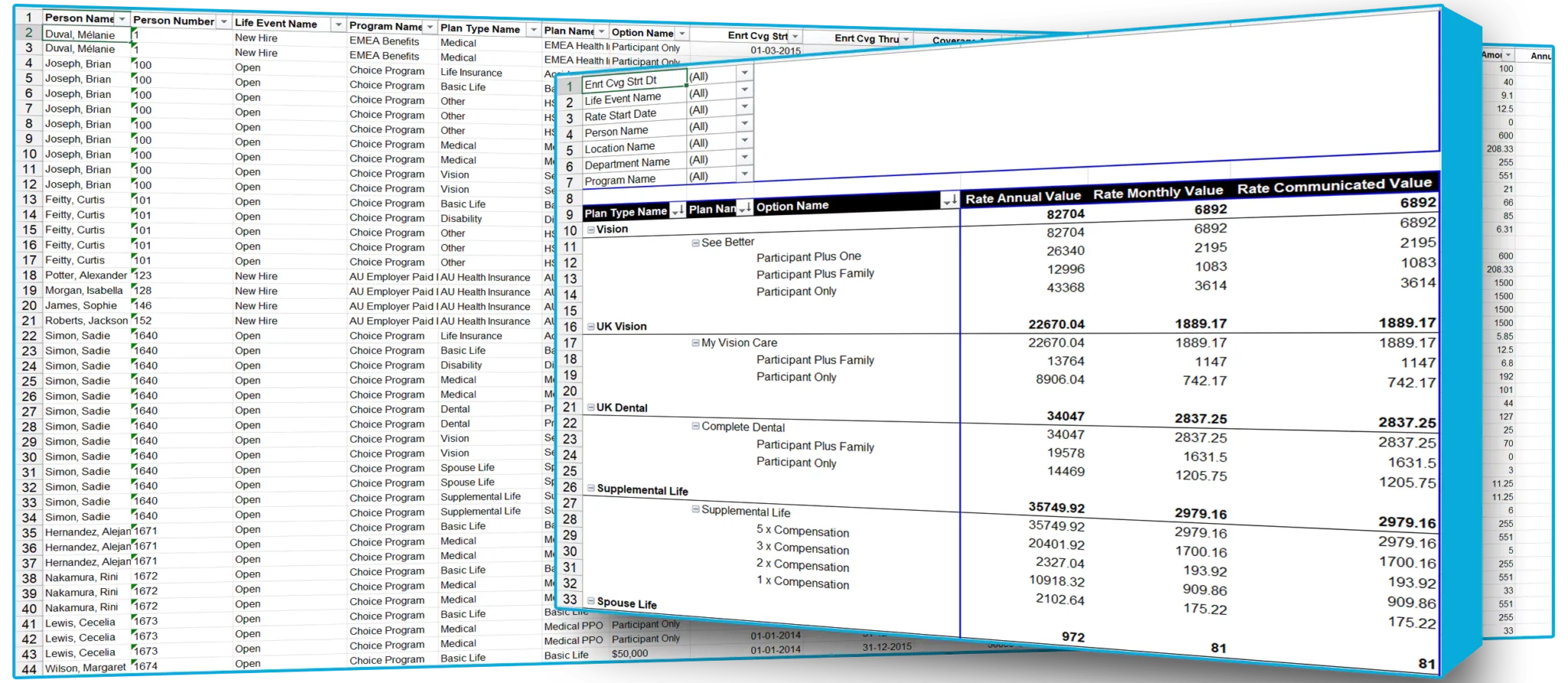The width and height of the screenshot is (1568, 683).
Task: Expand the Department Name pivot filter dropdown
Action: pos(744,158)
